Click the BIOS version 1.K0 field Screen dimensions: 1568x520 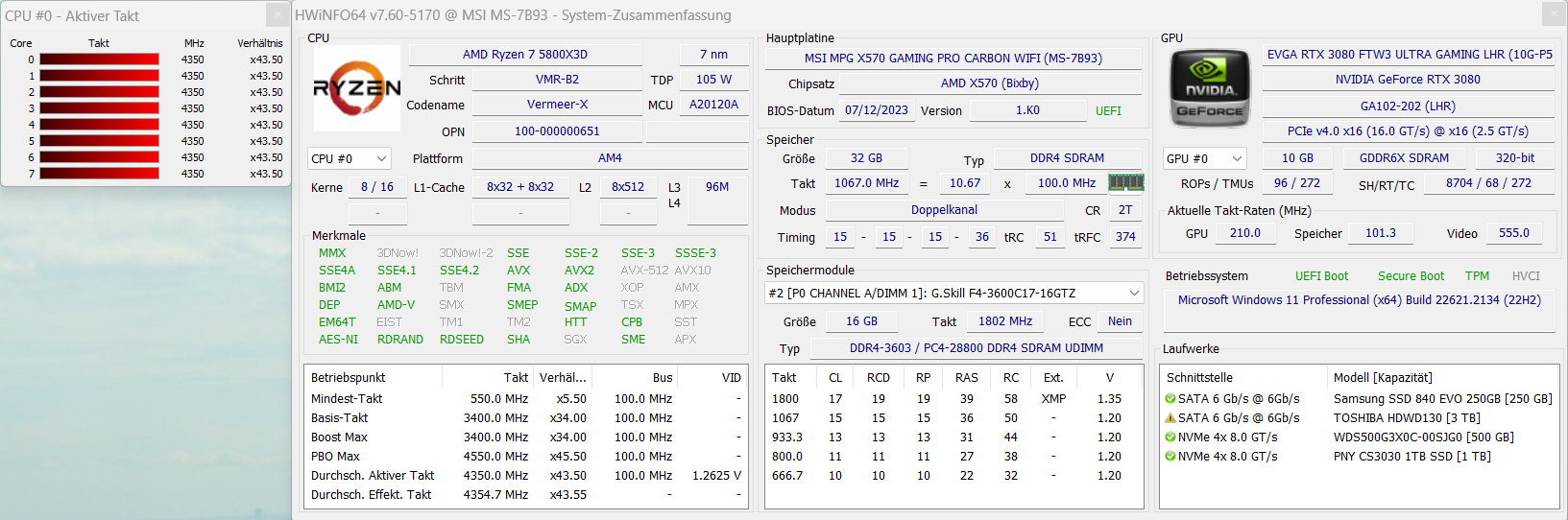point(1027,110)
